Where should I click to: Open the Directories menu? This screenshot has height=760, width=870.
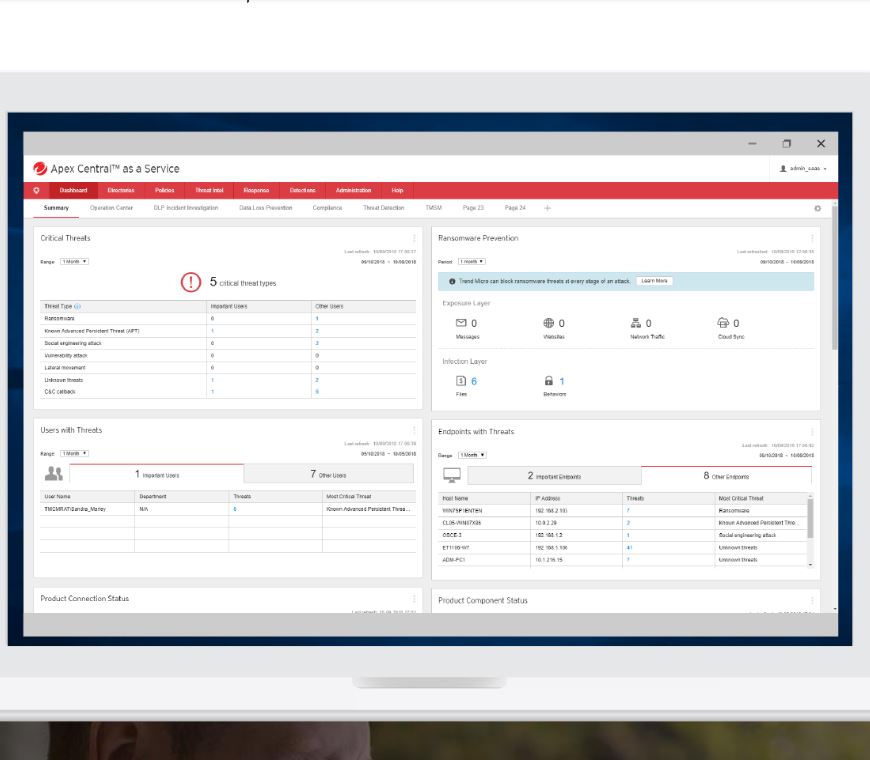coord(121,190)
